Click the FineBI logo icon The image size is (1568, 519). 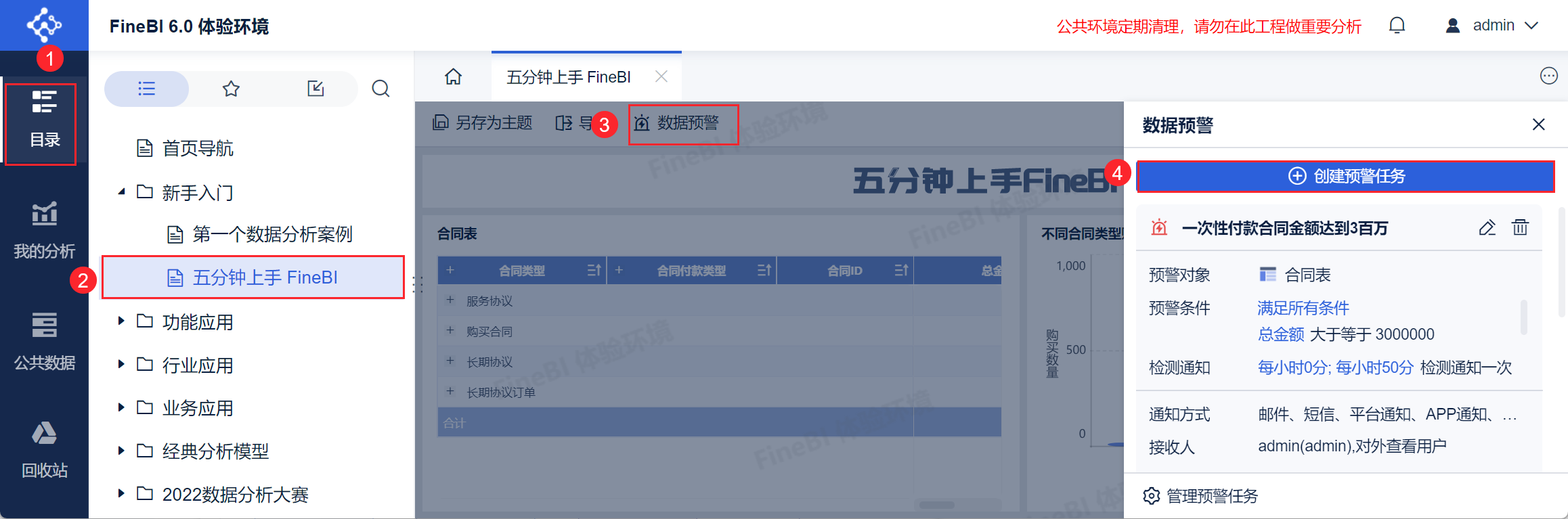click(x=44, y=25)
